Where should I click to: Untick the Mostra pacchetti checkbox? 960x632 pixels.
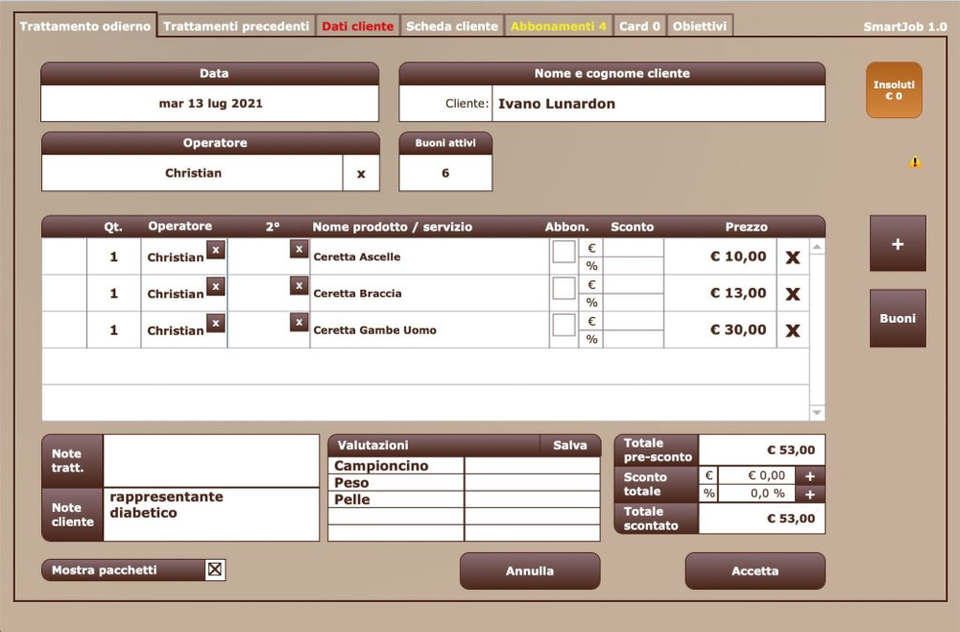coord(214,568)
